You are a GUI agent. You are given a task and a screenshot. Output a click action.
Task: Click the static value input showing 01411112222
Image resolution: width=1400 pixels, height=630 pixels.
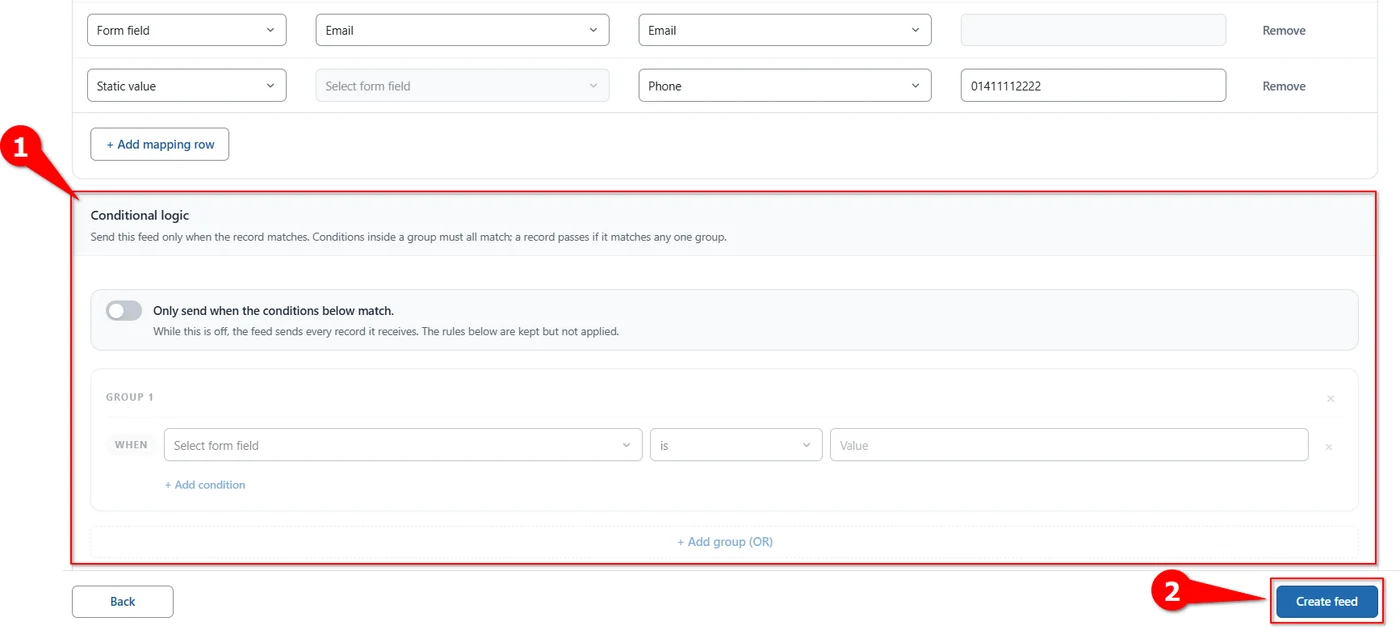point(1093,86)
